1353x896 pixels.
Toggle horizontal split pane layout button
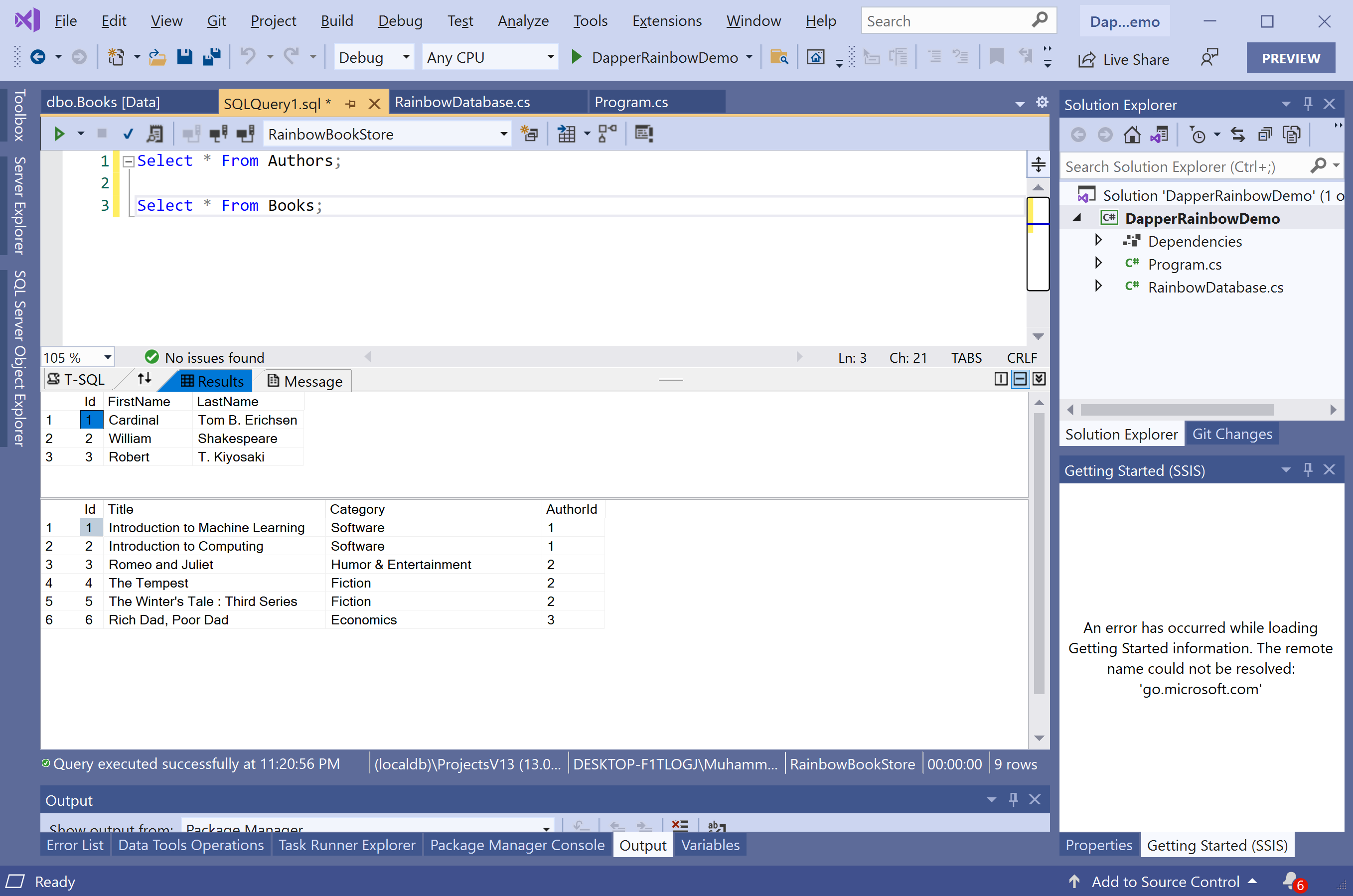click(x=1020, y=379)
